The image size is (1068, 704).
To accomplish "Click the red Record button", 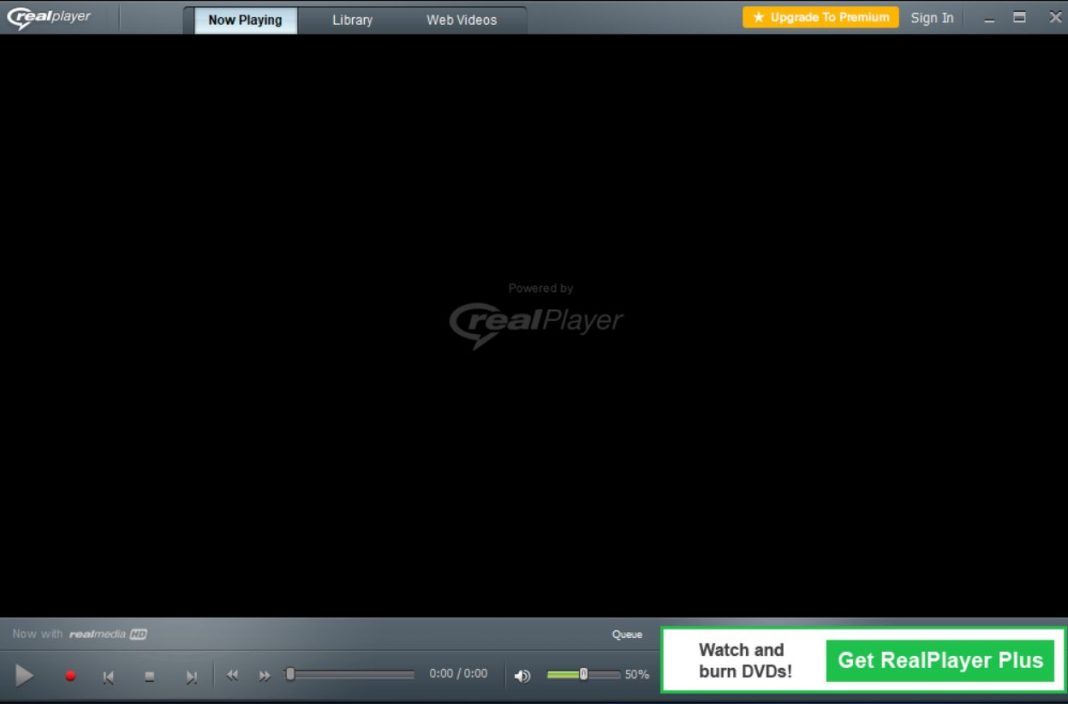I will tap(70, 676).
